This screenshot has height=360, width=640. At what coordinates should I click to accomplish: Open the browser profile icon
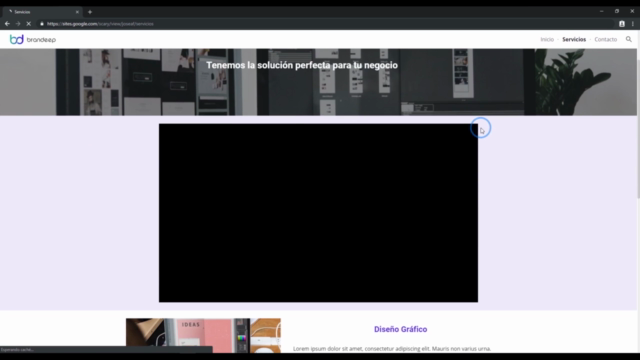point(622,24)
